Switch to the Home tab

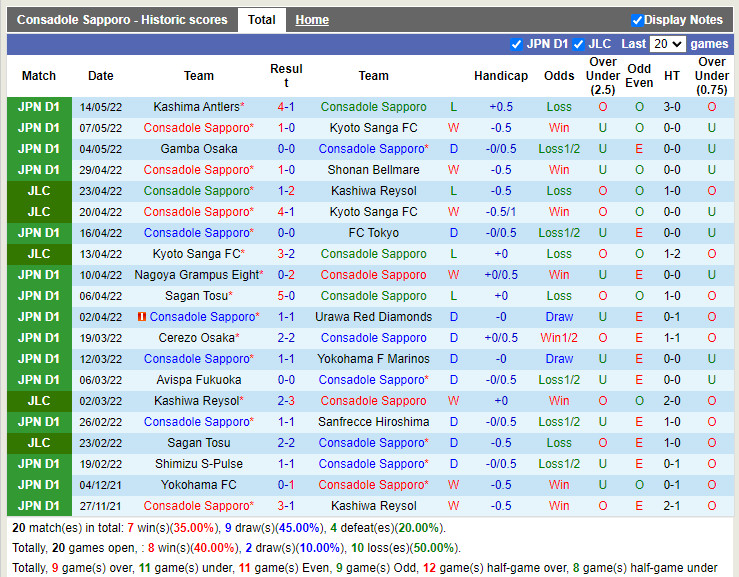[312, 20]
